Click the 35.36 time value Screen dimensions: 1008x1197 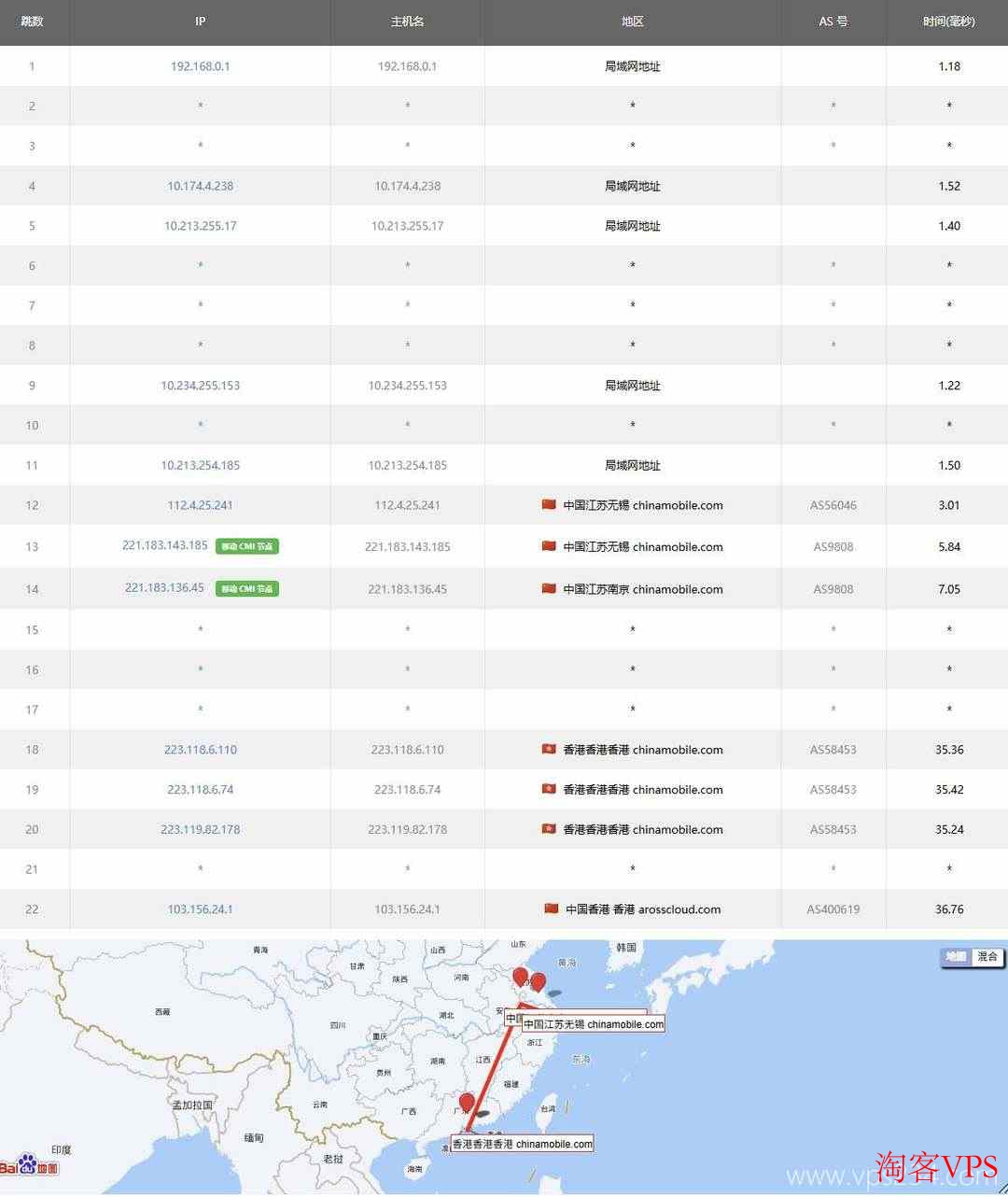pyautogui.click(x=949, y=750)
